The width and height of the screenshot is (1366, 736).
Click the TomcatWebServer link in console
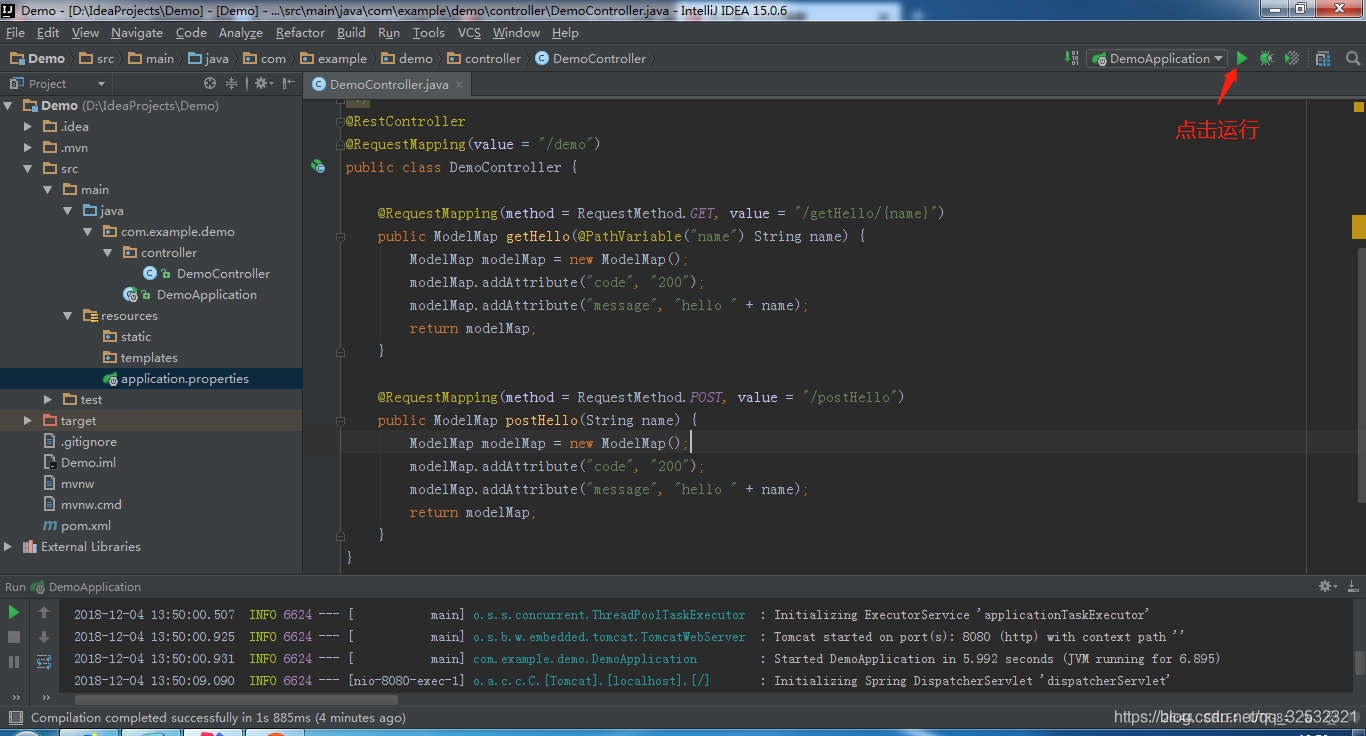point(609,636)
